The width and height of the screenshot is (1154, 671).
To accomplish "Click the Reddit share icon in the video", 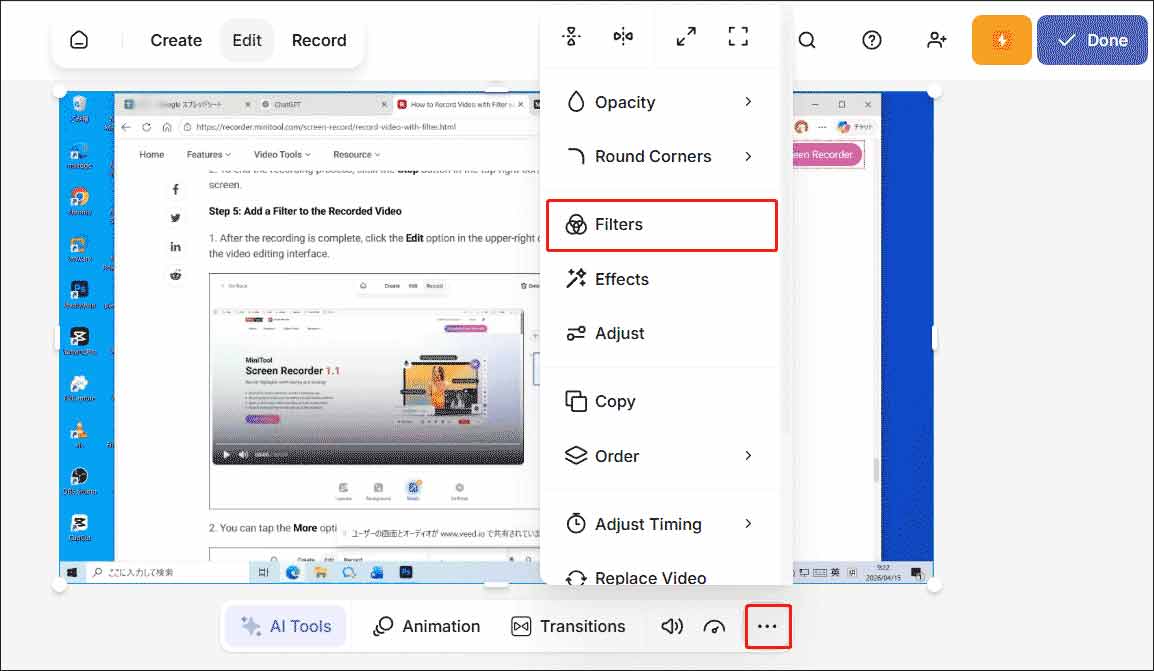I will [175, 275].
